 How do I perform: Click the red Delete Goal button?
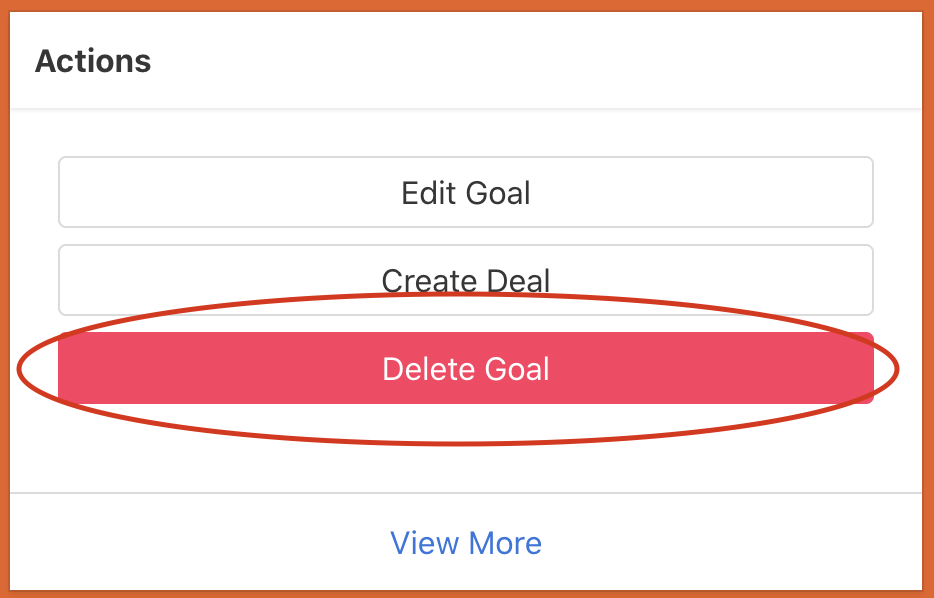pos(466,369)
